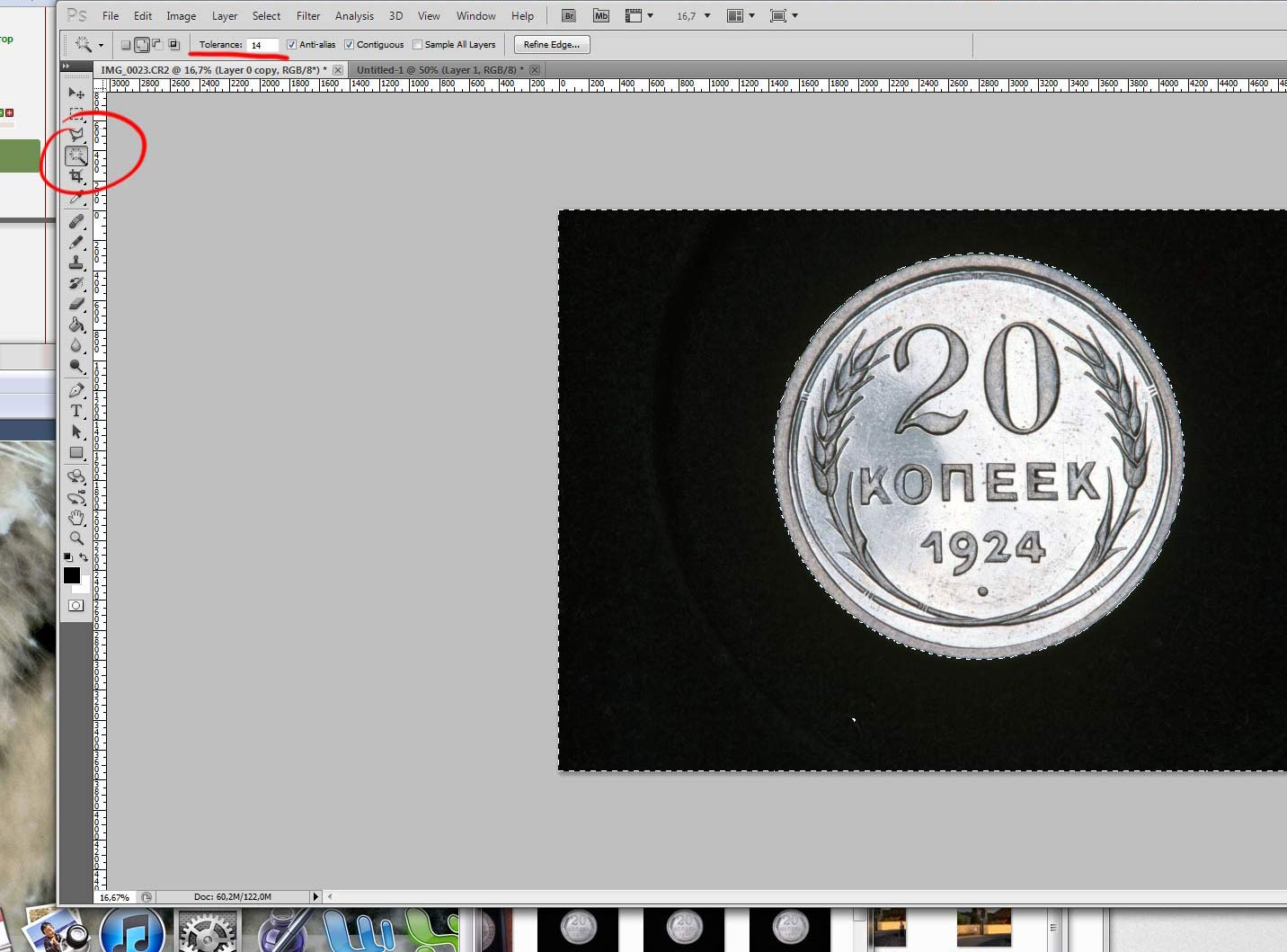Select the Clone Stamp tool
1287x952 pixels.
76,262
